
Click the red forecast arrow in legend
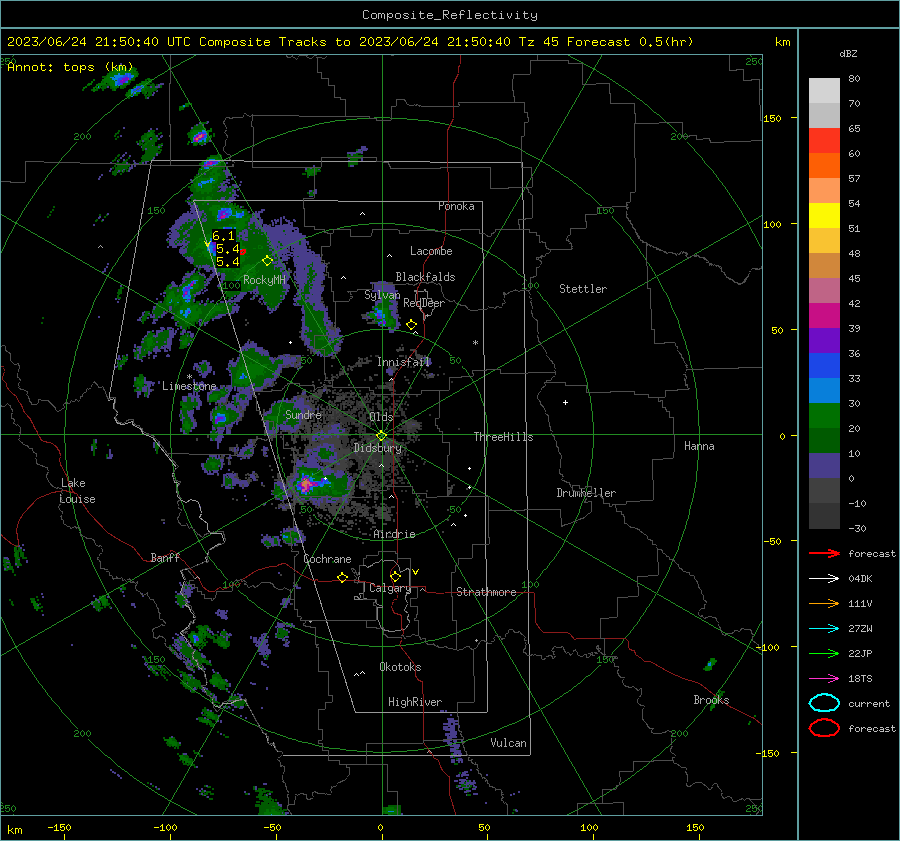(x=824, y=553)
